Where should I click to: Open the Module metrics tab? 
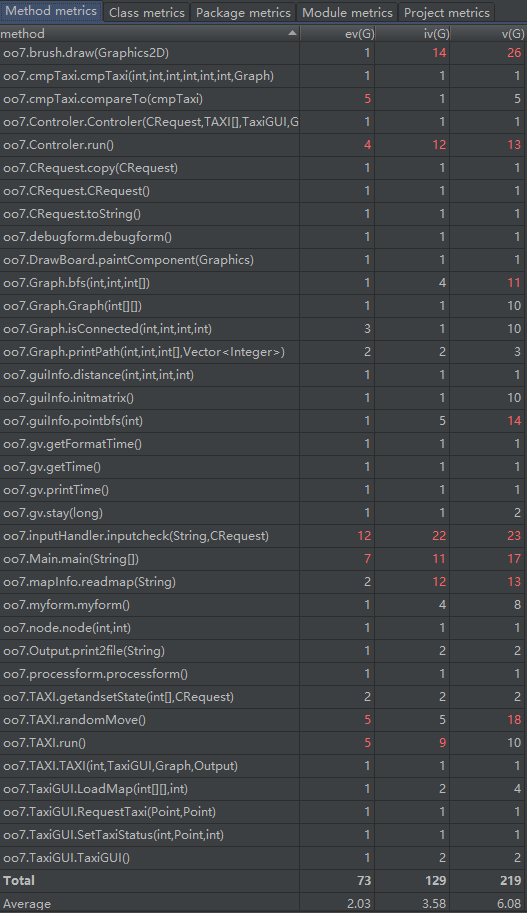pyautogui.click(x=347, y=12)
